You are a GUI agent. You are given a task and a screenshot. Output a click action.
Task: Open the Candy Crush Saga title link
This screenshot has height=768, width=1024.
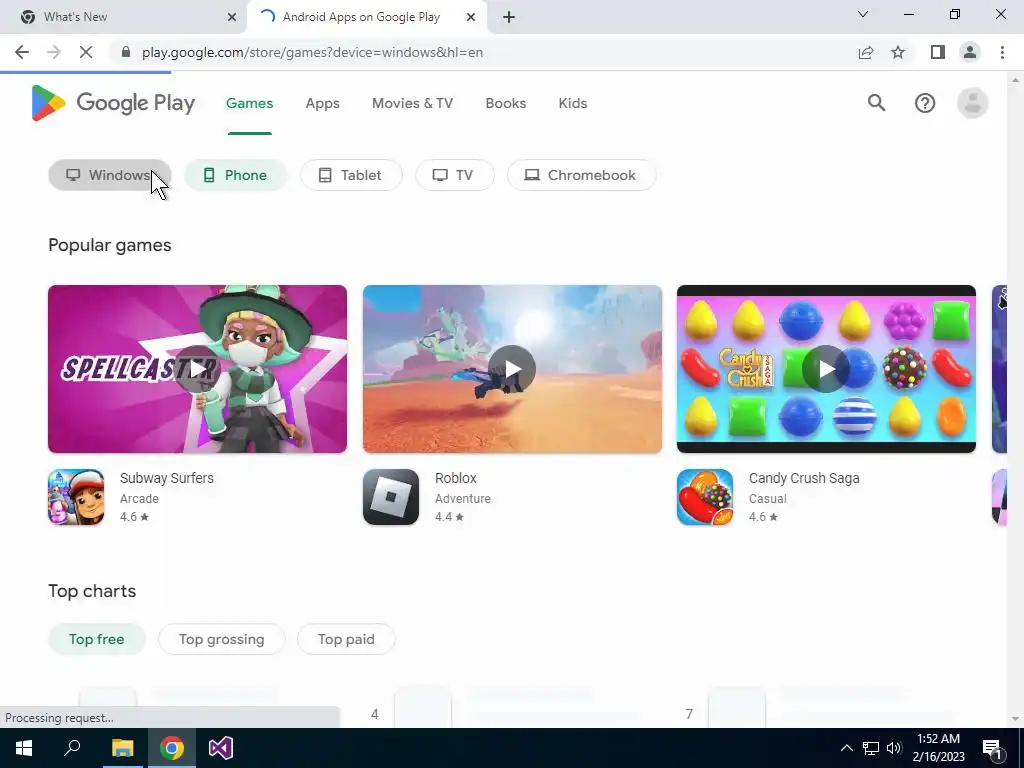pos(804,478)
